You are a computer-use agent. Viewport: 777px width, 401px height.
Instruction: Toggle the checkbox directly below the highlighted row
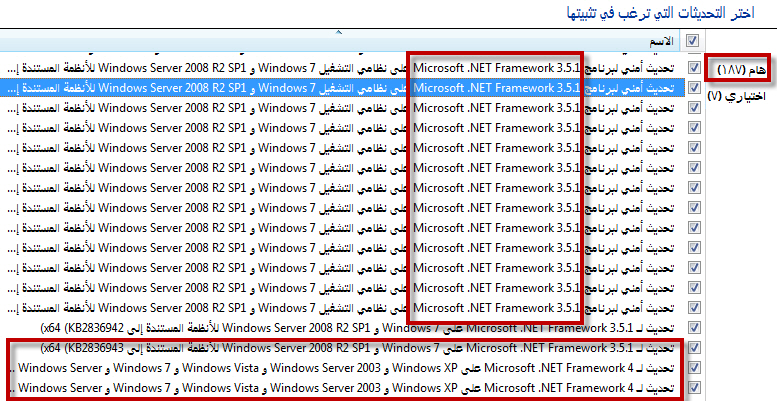(x=694, y=108)
